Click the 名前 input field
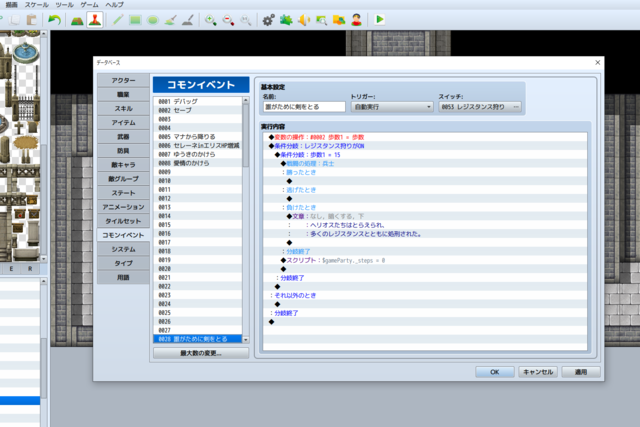 [304, 107]
